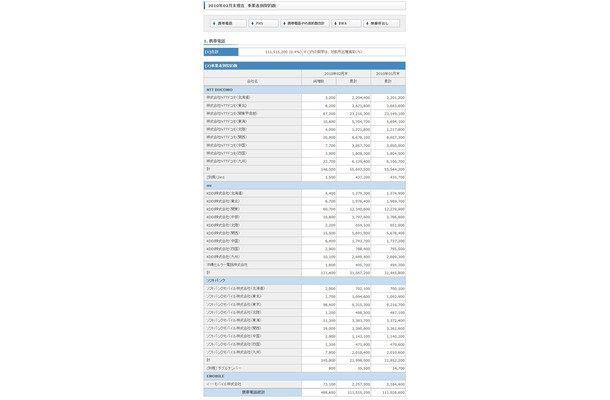Click the 'NTT DOCOMO' group header row
The width and height of the screenshot is (610, 400).
point(305,89)
